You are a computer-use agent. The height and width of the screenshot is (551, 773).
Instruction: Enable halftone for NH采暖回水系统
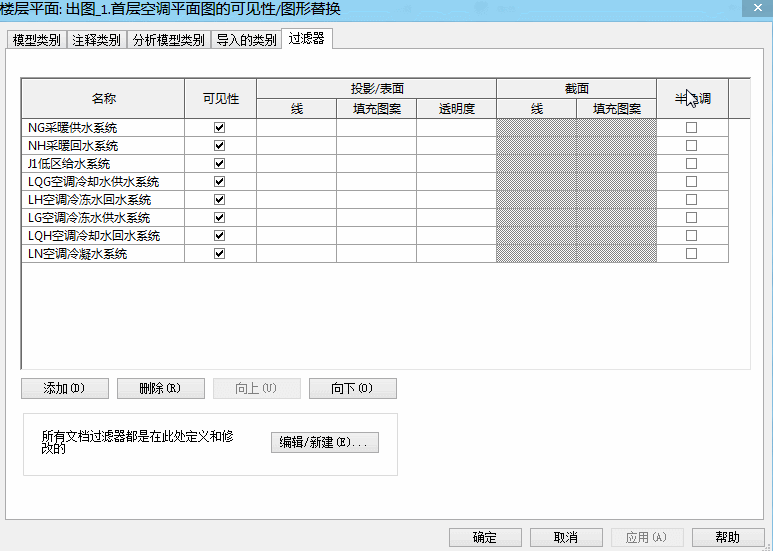point(692,145)
